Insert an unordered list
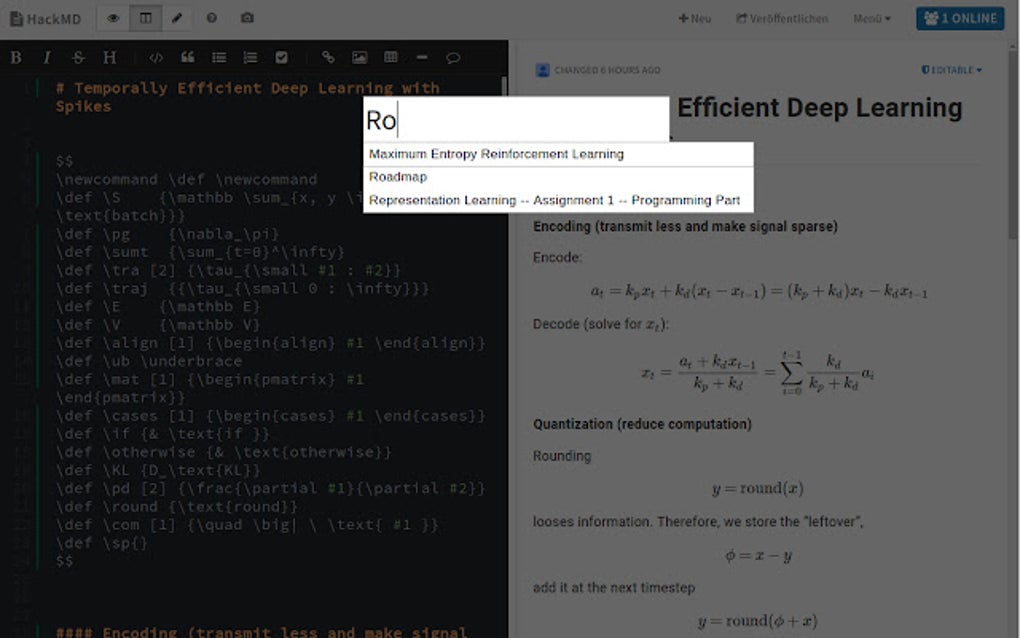The image size is (1020, 638). pos(218,57)
